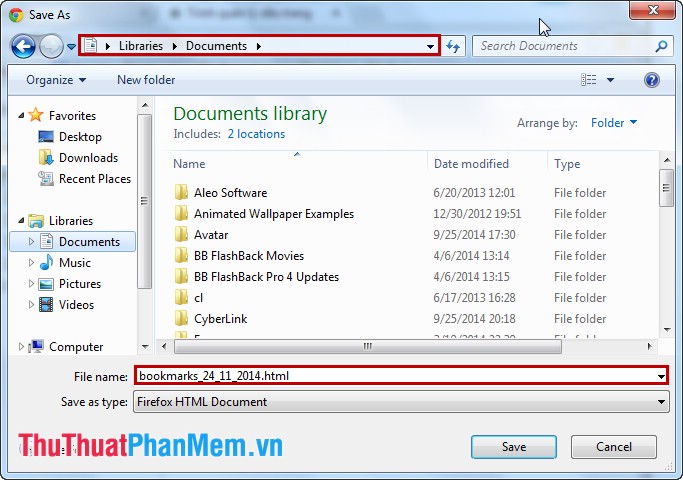Image resolution: width=683 pixels, height=480 pixels.
Task: Open the Arrange by Folder dropdown
Action: [614, 123]
